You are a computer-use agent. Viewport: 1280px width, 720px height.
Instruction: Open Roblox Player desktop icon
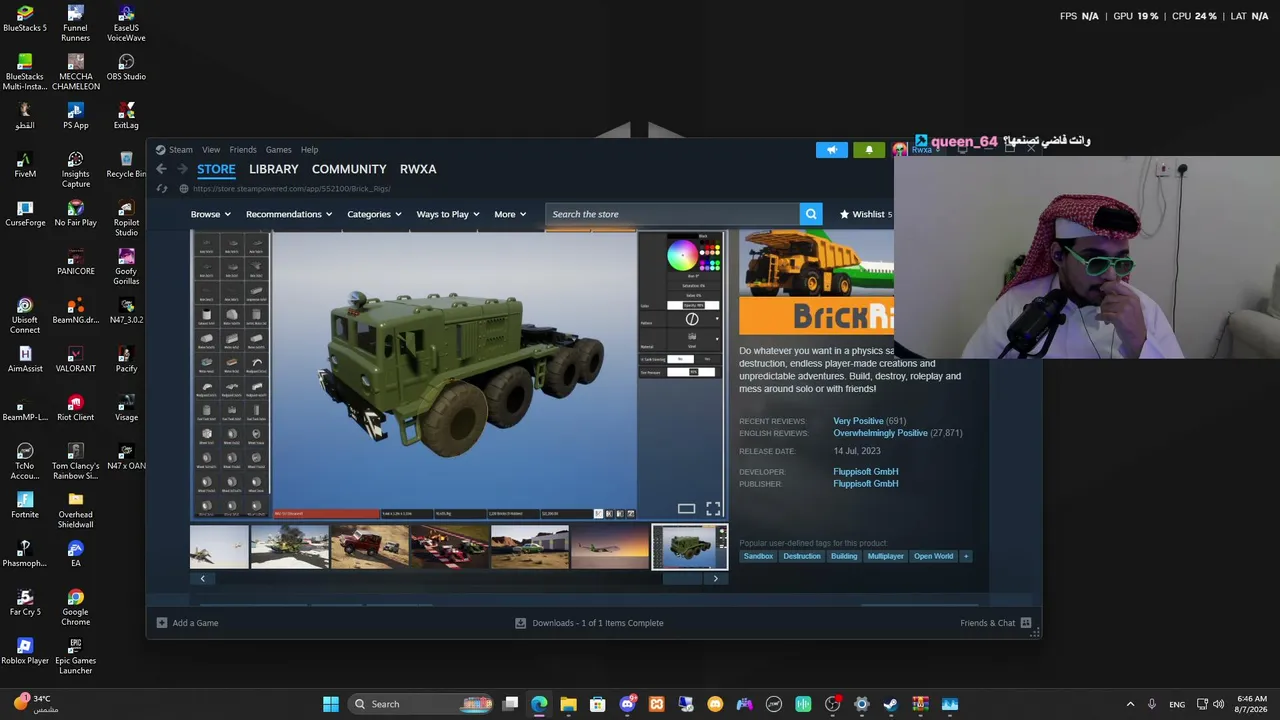[25, 651]
